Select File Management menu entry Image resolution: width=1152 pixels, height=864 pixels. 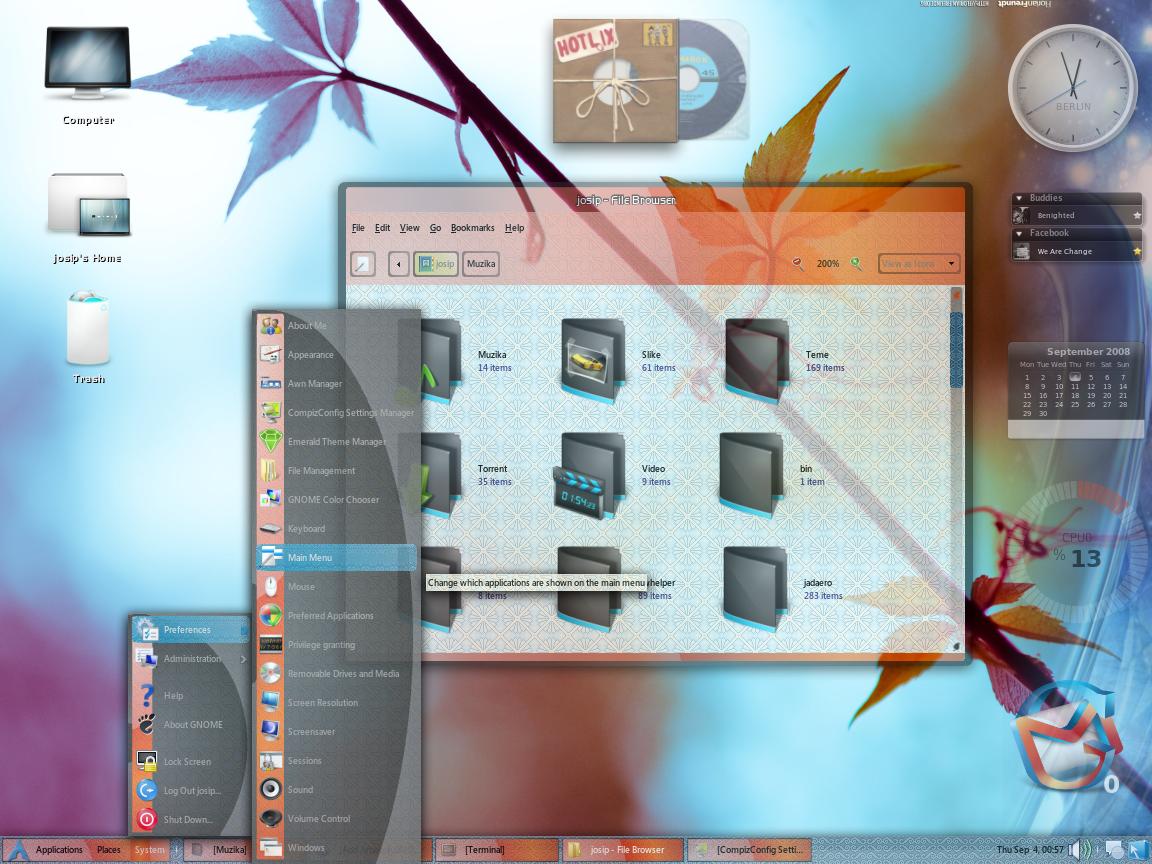tap(337, 471)
